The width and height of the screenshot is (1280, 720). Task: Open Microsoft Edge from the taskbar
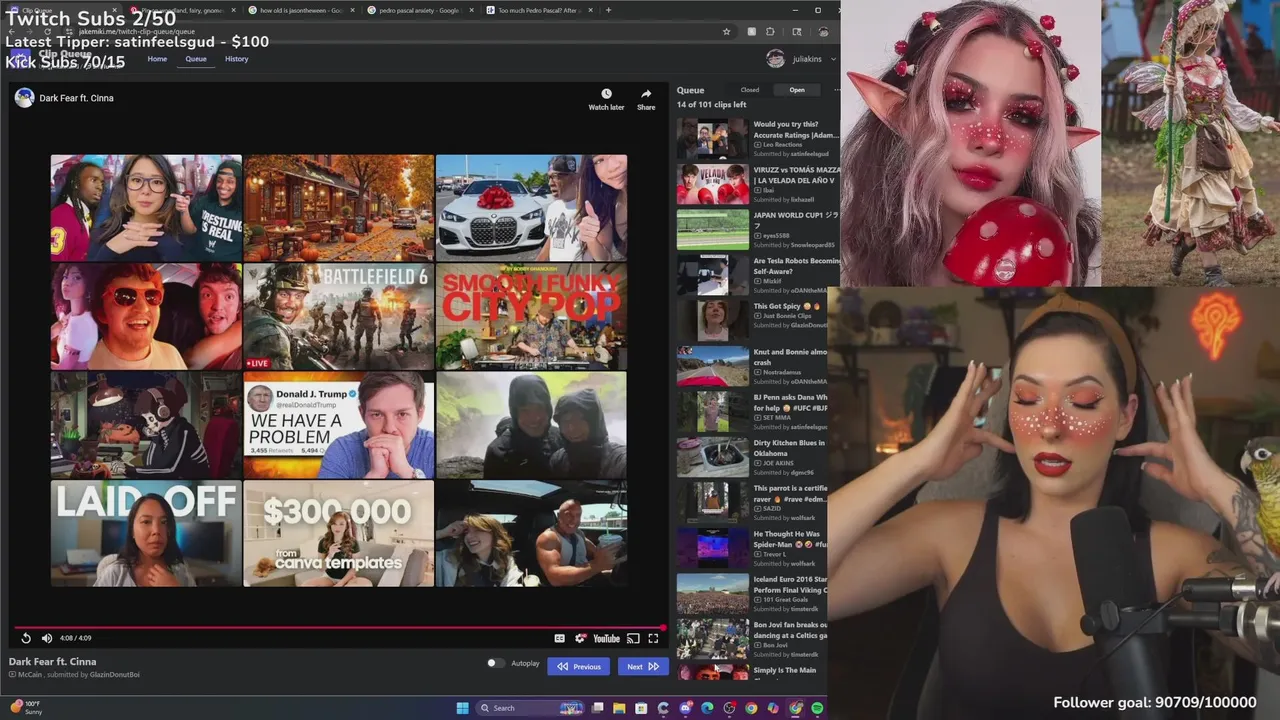pos(707,708)
